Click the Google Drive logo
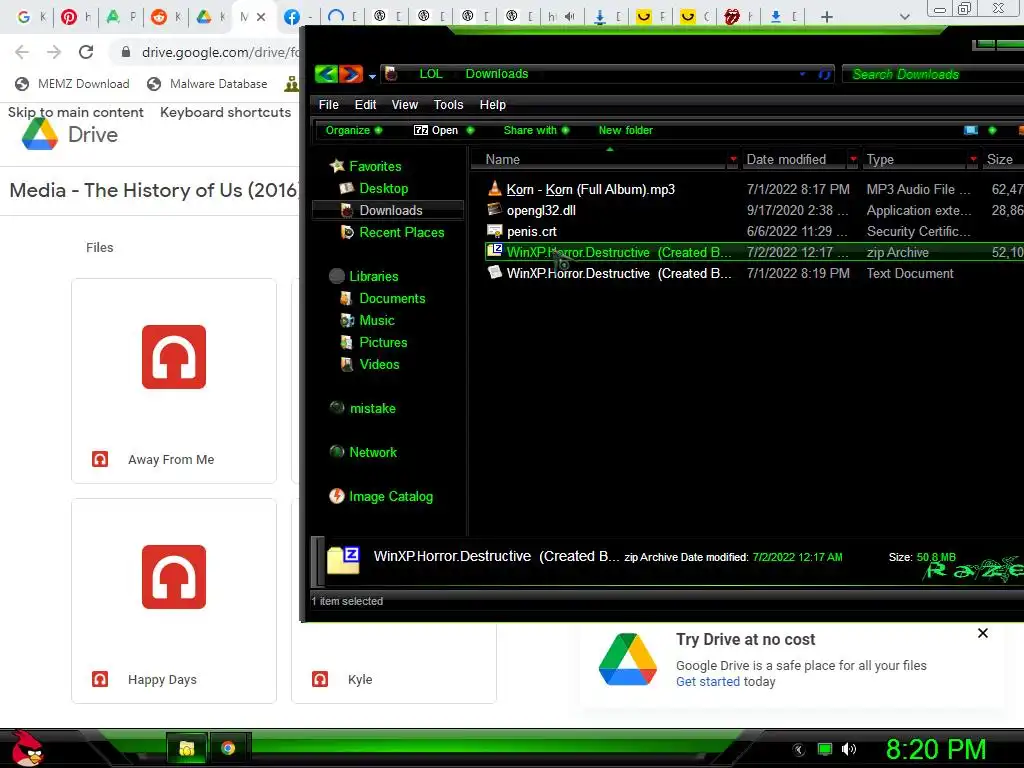 click(x=70, y=135)
